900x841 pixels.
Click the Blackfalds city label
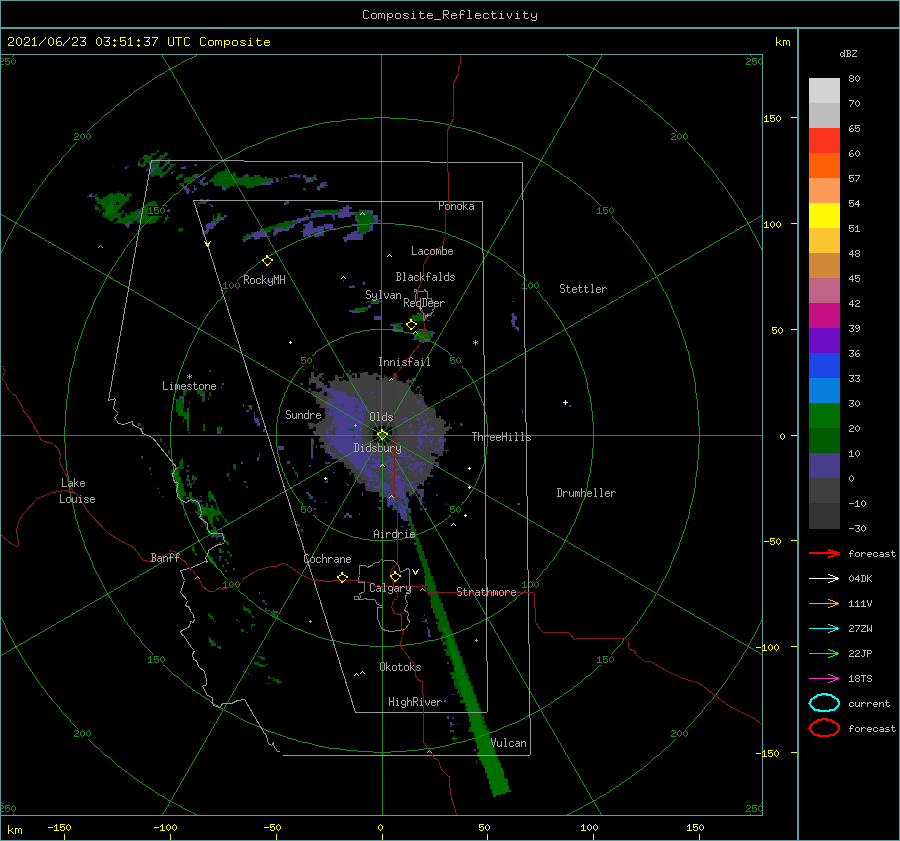point(425,277)
